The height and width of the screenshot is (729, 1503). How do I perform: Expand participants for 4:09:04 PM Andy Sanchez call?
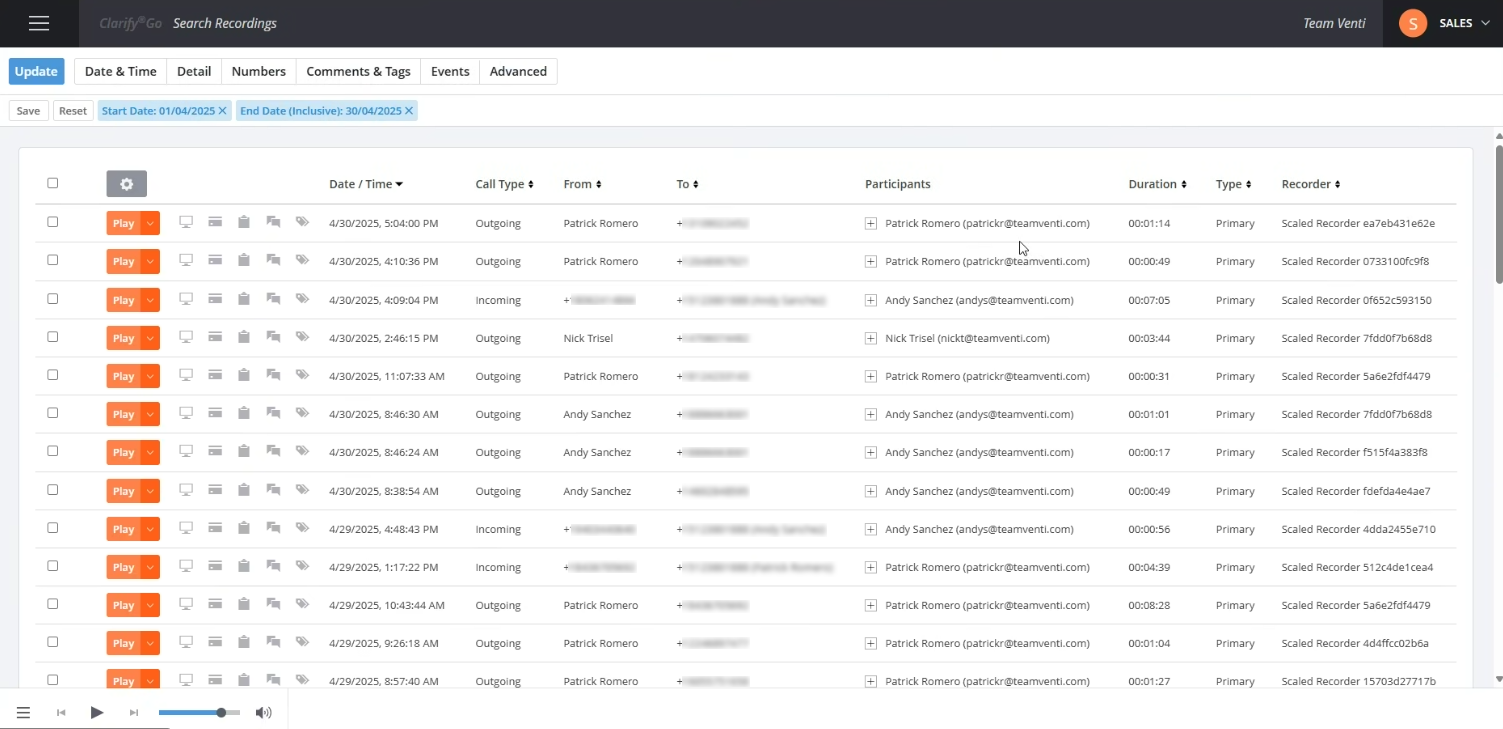(871, 300)
